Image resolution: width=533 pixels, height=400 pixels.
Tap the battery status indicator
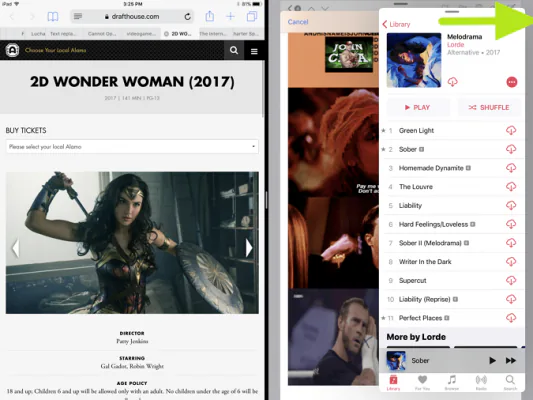(256, 4)
